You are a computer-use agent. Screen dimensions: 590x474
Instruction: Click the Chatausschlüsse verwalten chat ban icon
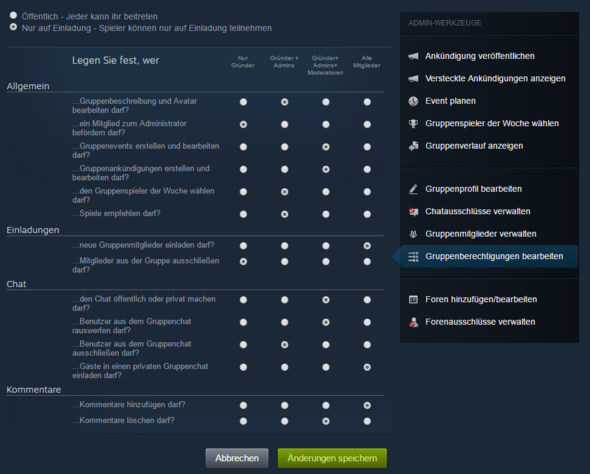click(413, 211)
